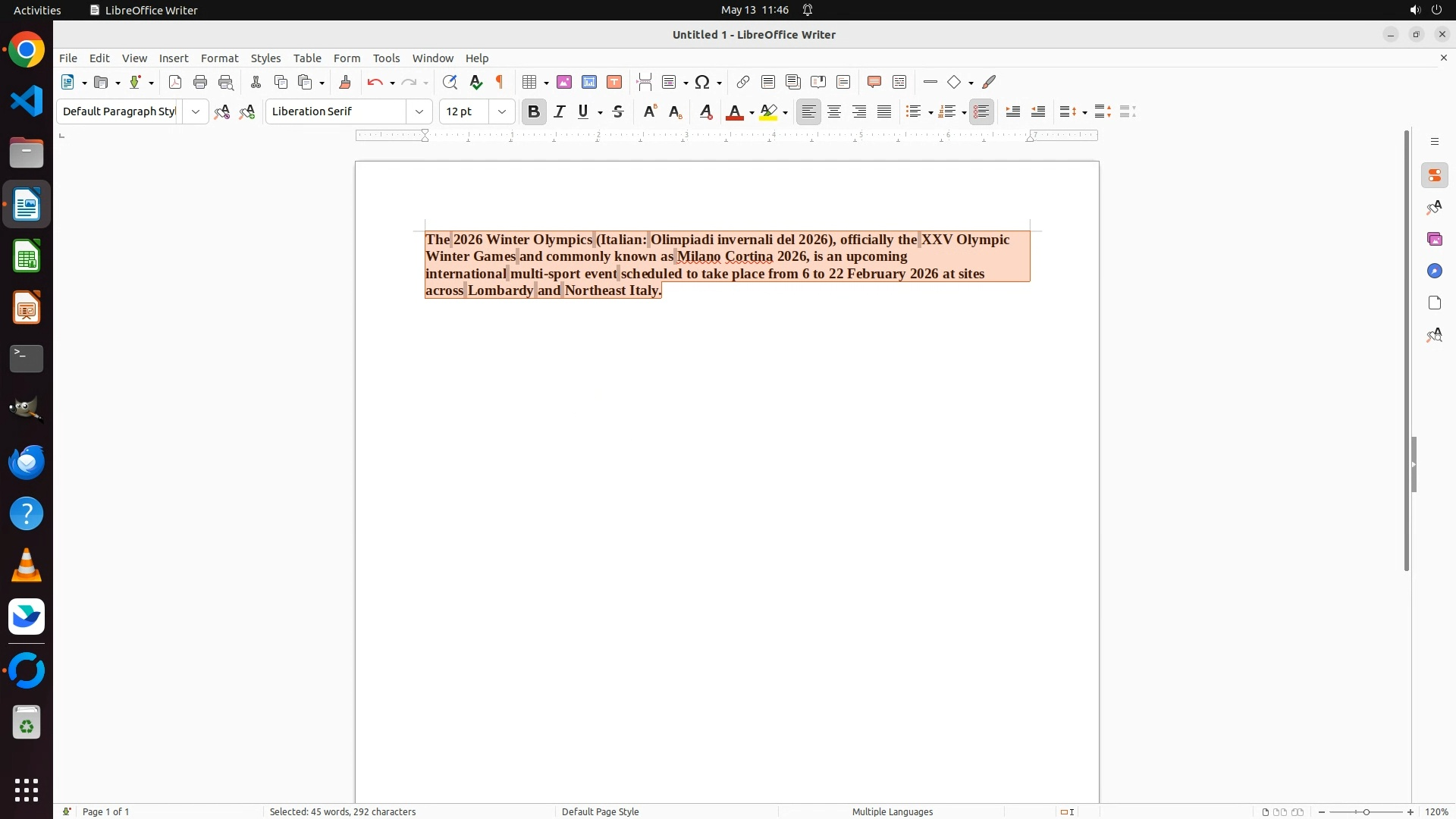Click Multiple Languages in the status bar

click(892, 811)
